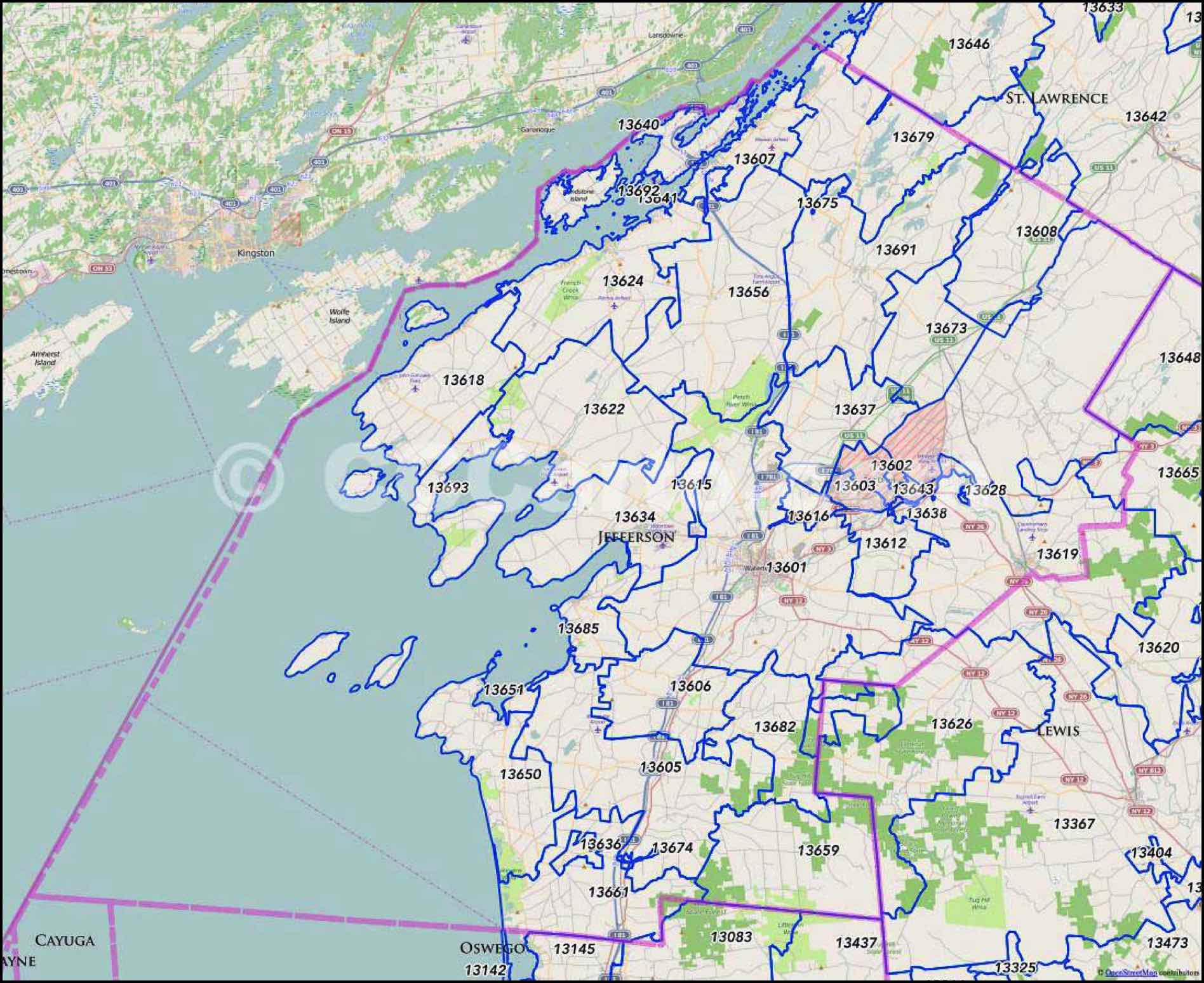Image resolution: width=1204 pixels, height=983 pixels.
Task: Click the 13601 Watertown ZIP label
Action: pos(786,567)
